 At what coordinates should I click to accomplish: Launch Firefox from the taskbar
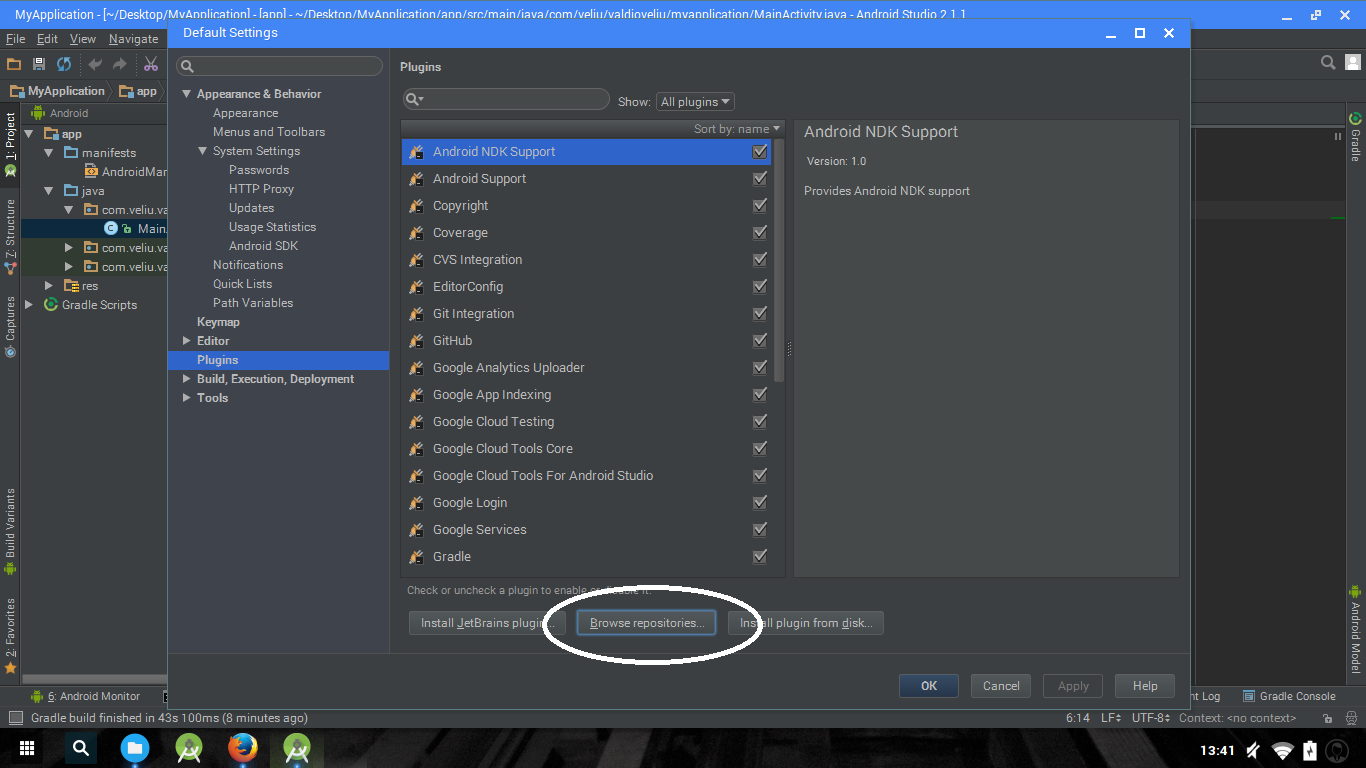242,748
